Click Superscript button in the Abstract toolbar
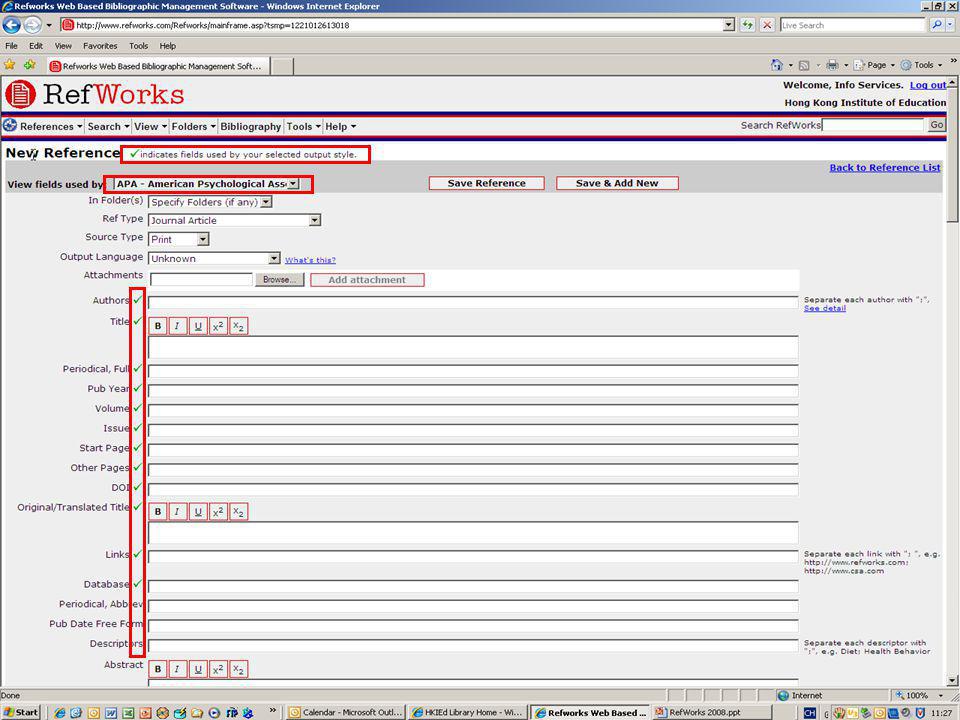This screenshot has height=720, width=960. coord(218,669)
